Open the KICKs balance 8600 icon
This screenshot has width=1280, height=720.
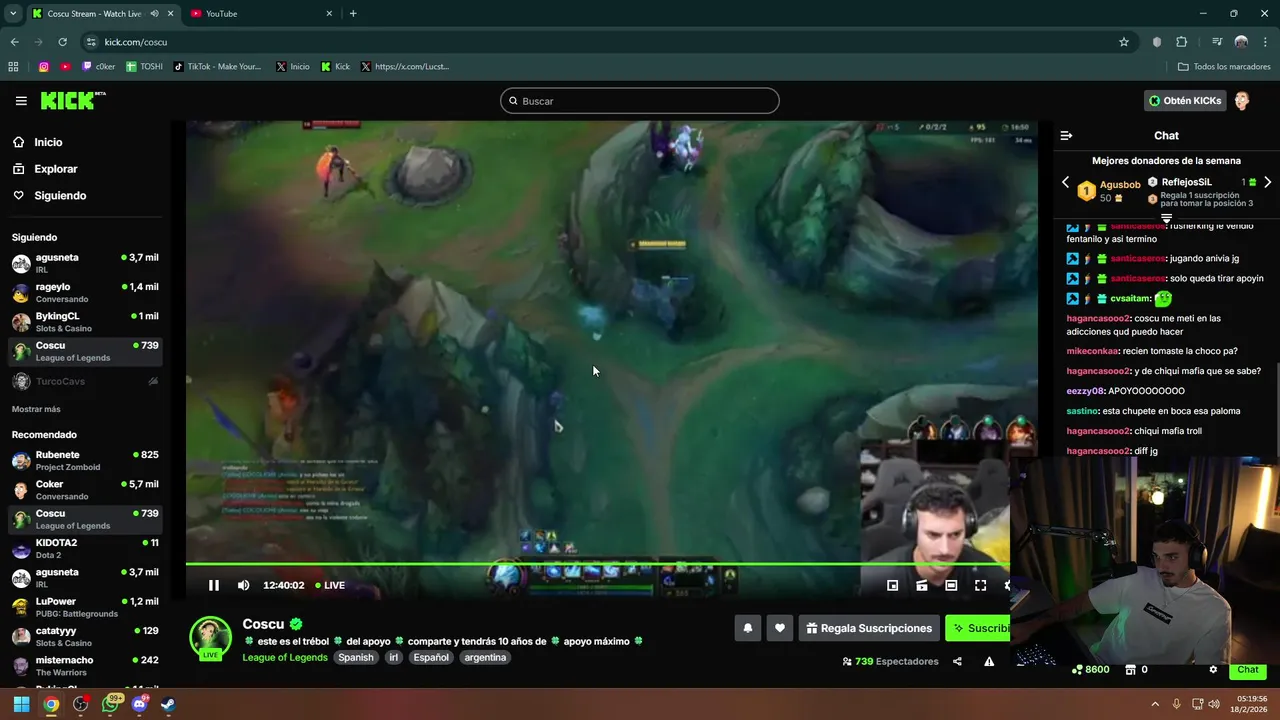click(x=1090, y=670)
